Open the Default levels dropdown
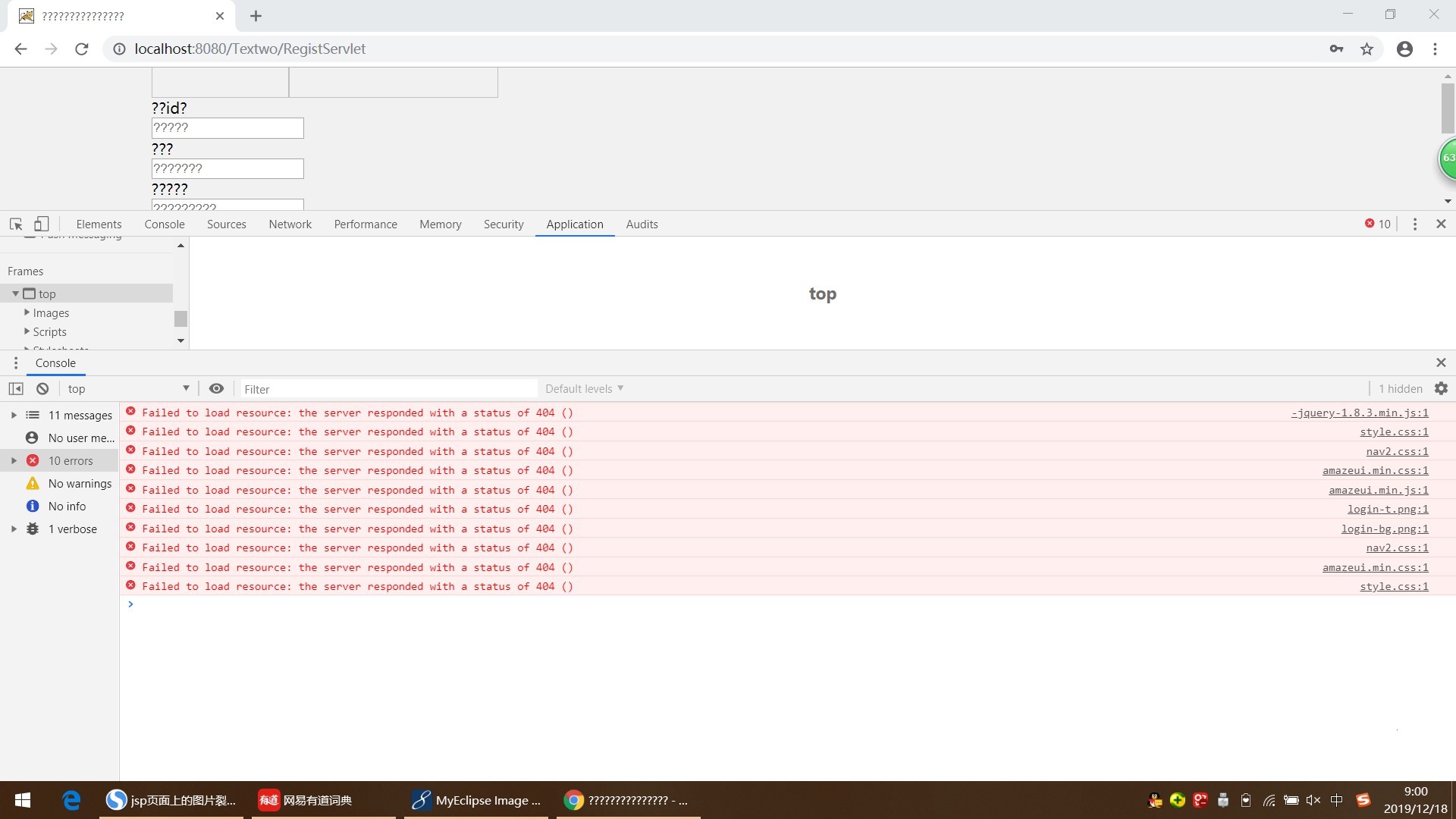 (x=584, y=389)
